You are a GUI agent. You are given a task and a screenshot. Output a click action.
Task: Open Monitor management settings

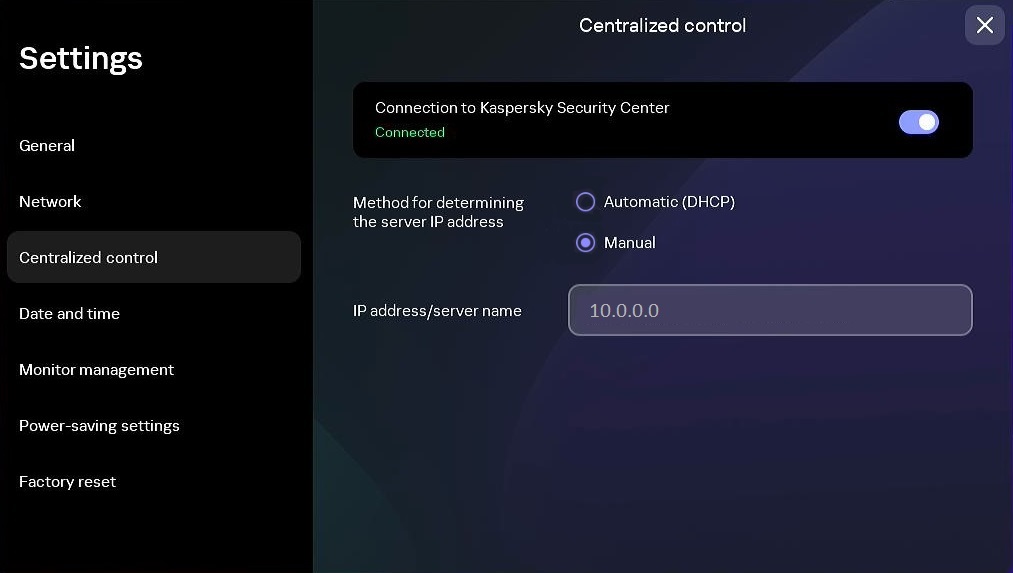96,370
